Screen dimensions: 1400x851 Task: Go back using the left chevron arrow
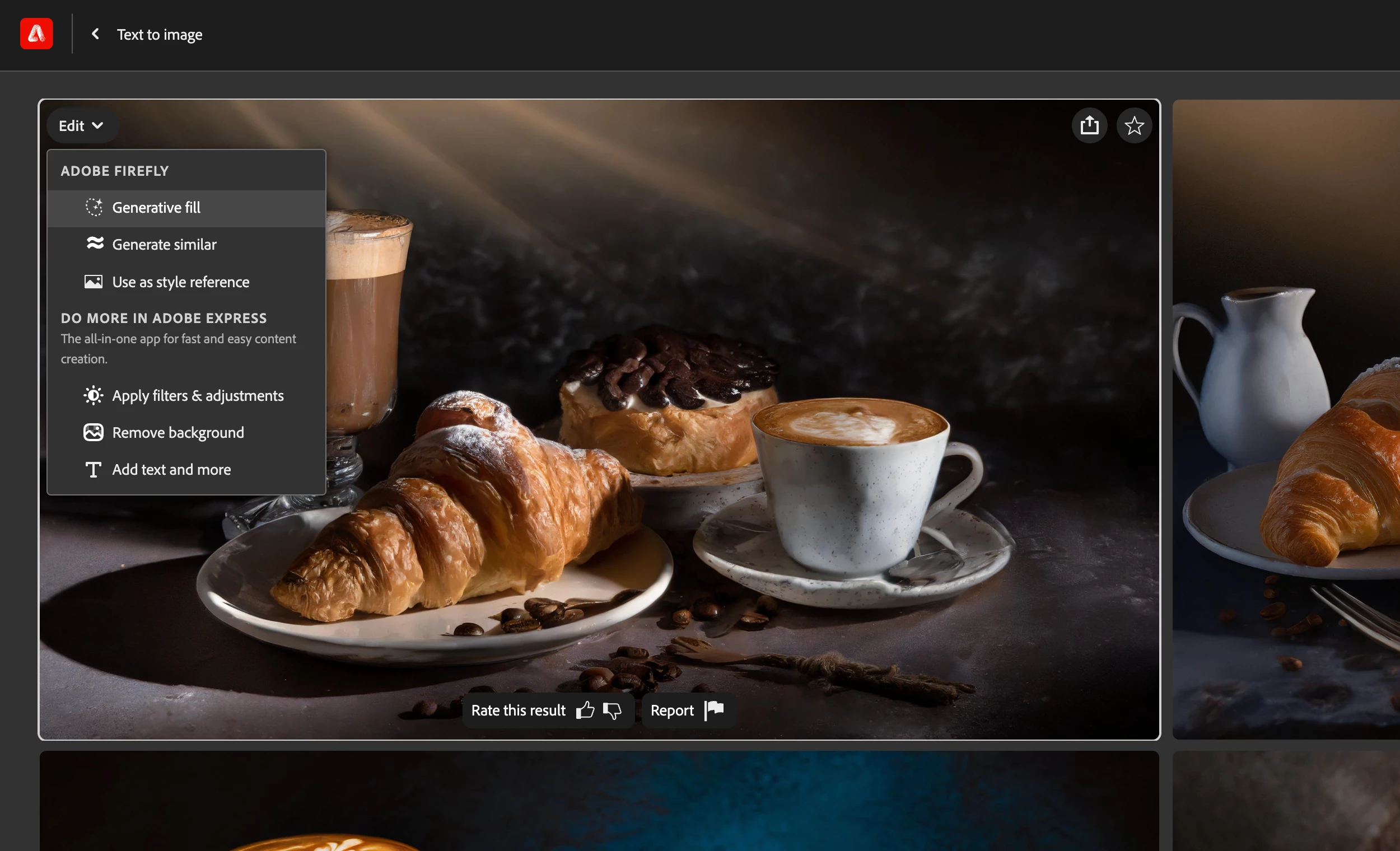pyautogui.click(x=95, y=34)
